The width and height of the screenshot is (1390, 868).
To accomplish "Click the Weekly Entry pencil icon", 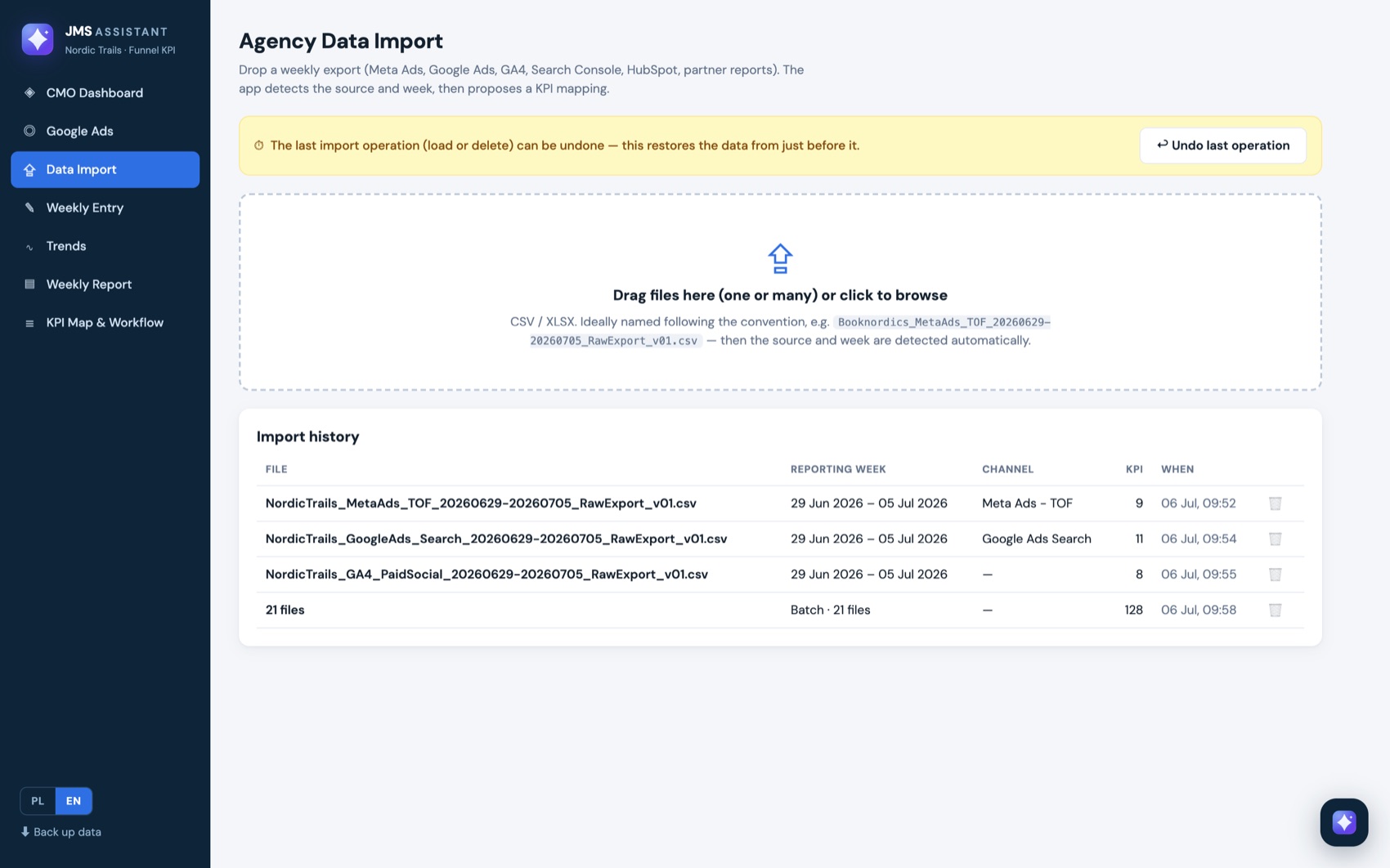I will [29, 208].
